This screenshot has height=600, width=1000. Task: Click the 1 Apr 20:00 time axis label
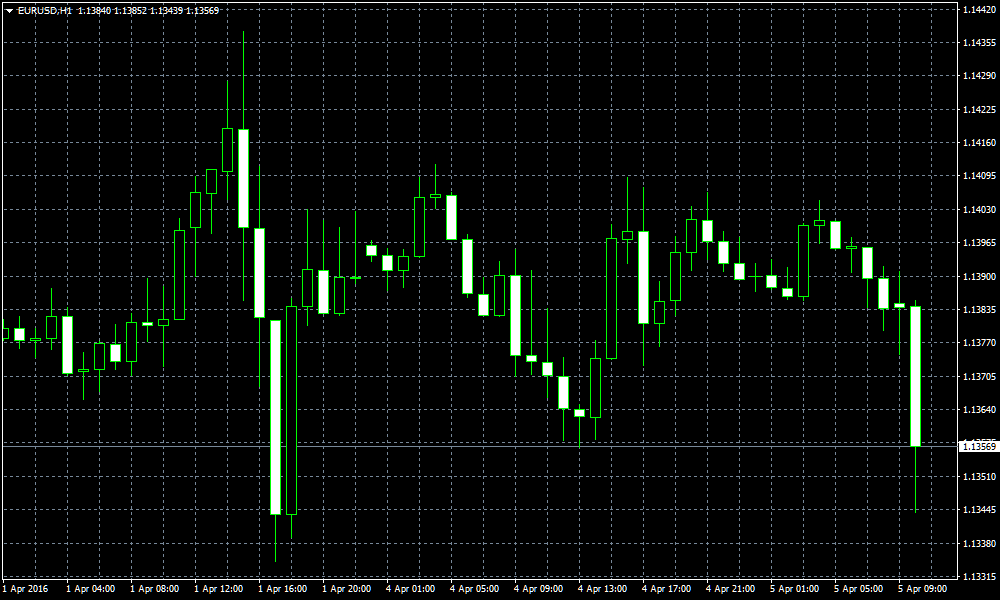(346, 589)
